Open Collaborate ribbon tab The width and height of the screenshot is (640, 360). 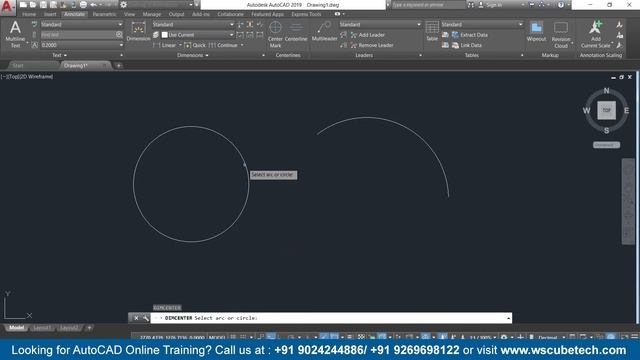coord(230,14)
